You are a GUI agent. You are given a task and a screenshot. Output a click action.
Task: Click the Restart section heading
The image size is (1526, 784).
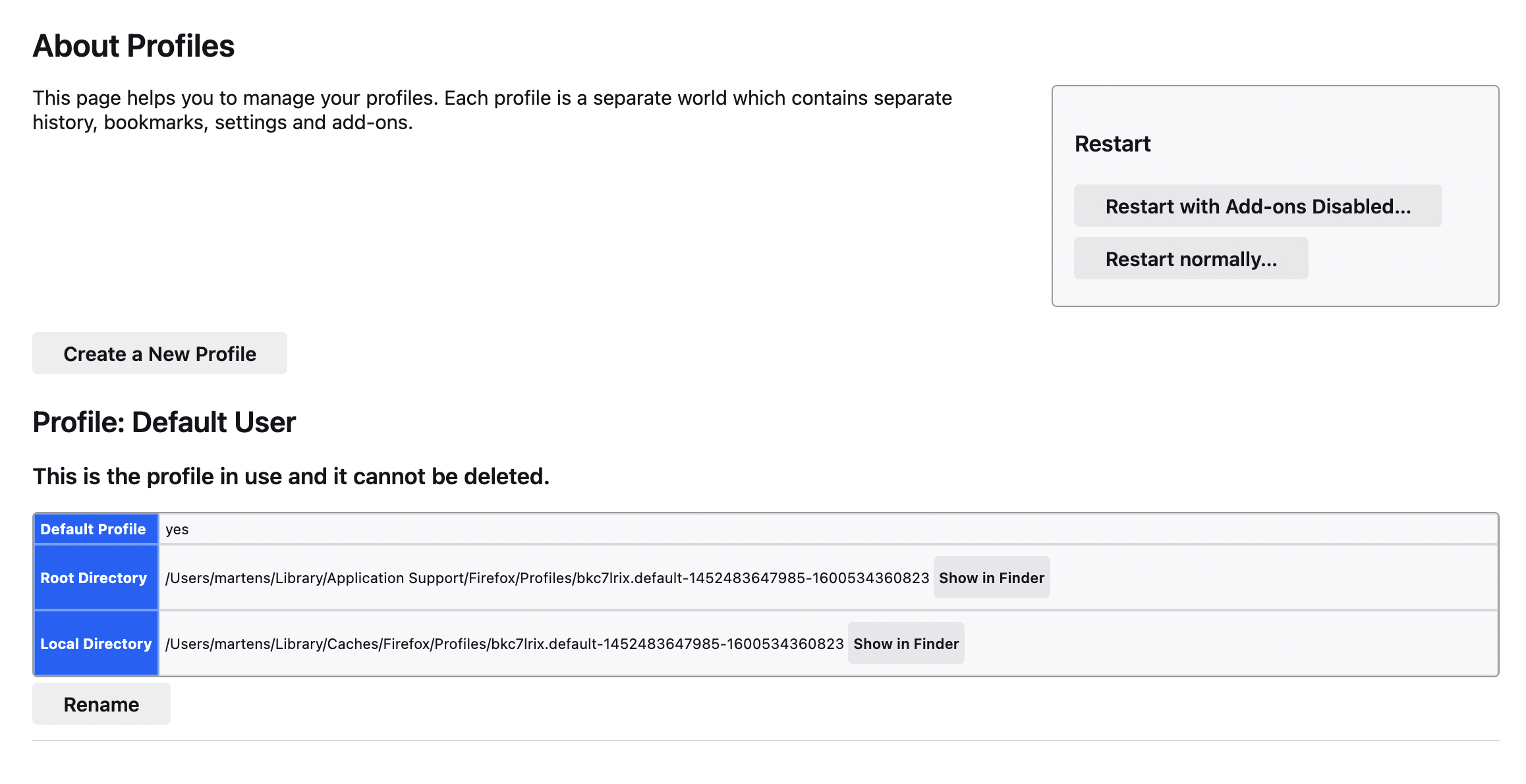point(1112,144)
